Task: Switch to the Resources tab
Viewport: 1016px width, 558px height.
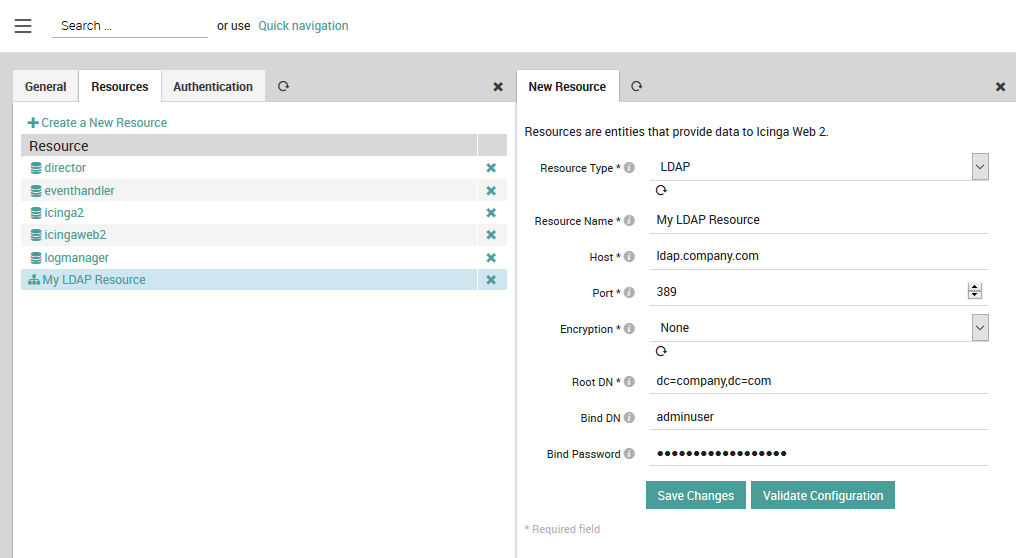Action: point(120,87)
